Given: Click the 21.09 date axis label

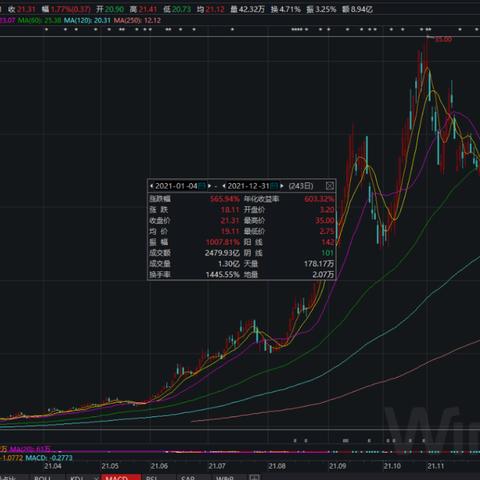Looking at the screenshot, I should [338, 466].
